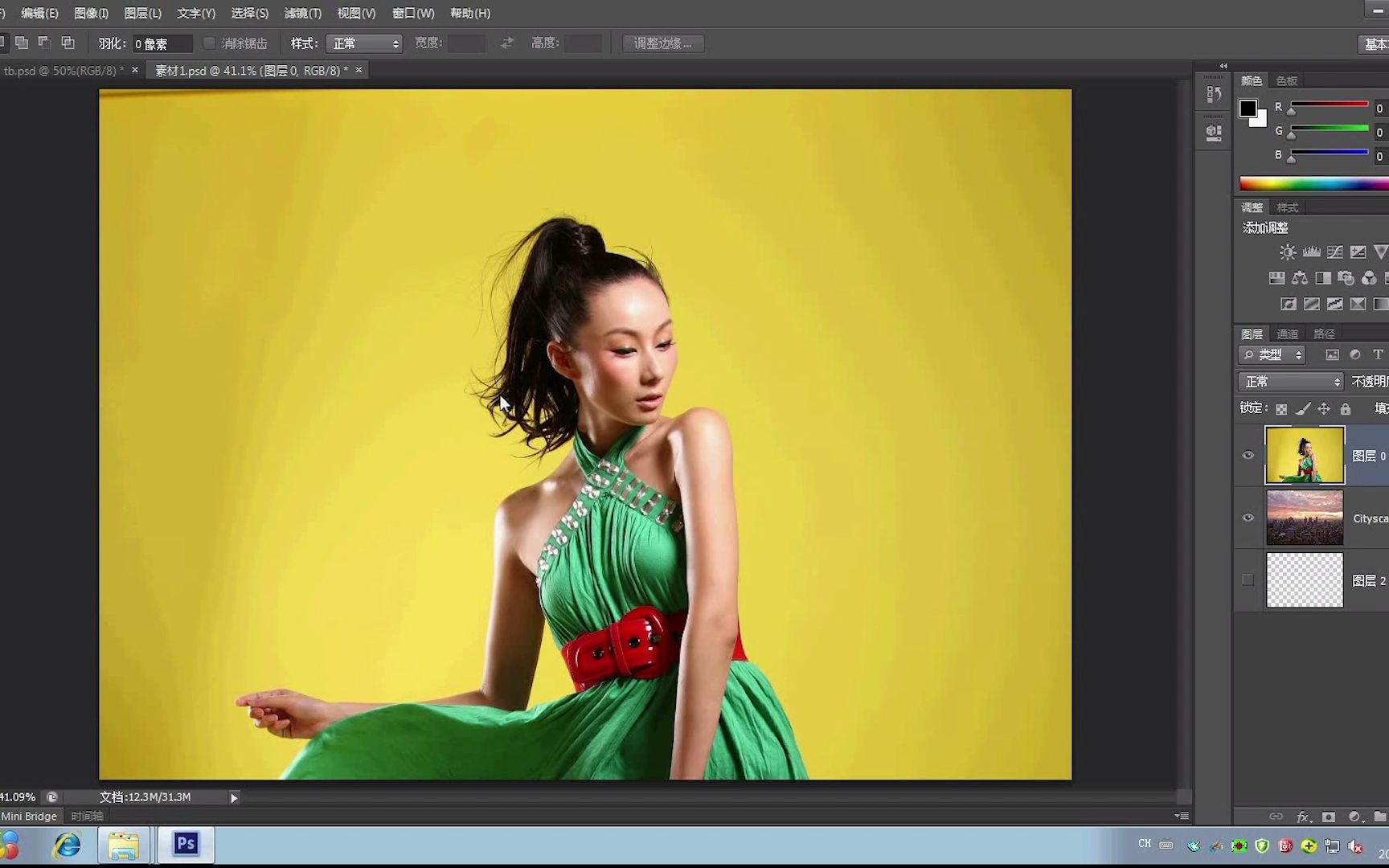
Task: Open the 编辑(E) menu
Action: (39, 13)
